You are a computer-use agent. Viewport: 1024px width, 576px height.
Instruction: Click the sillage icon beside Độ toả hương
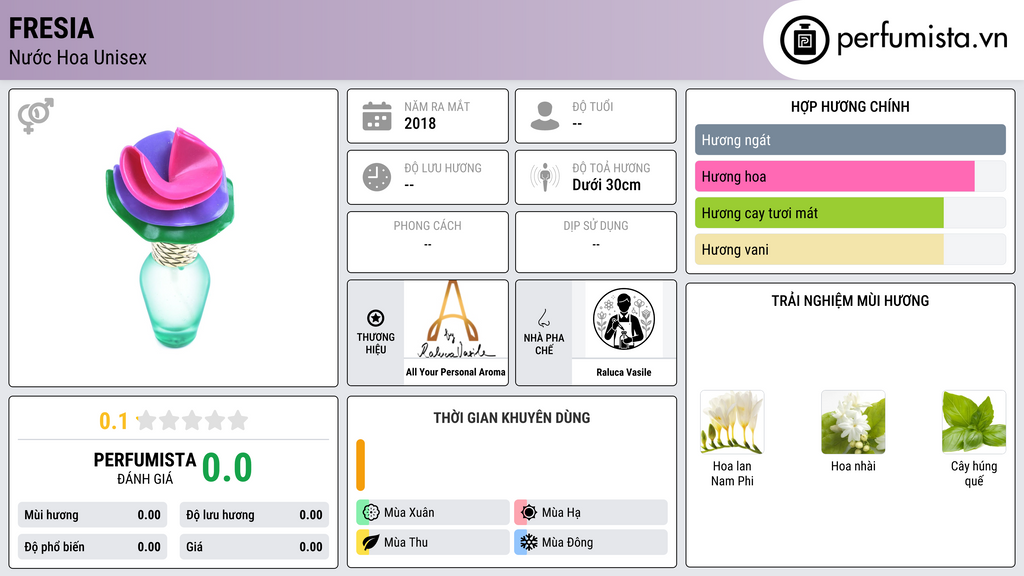click(x=545, y=177)
